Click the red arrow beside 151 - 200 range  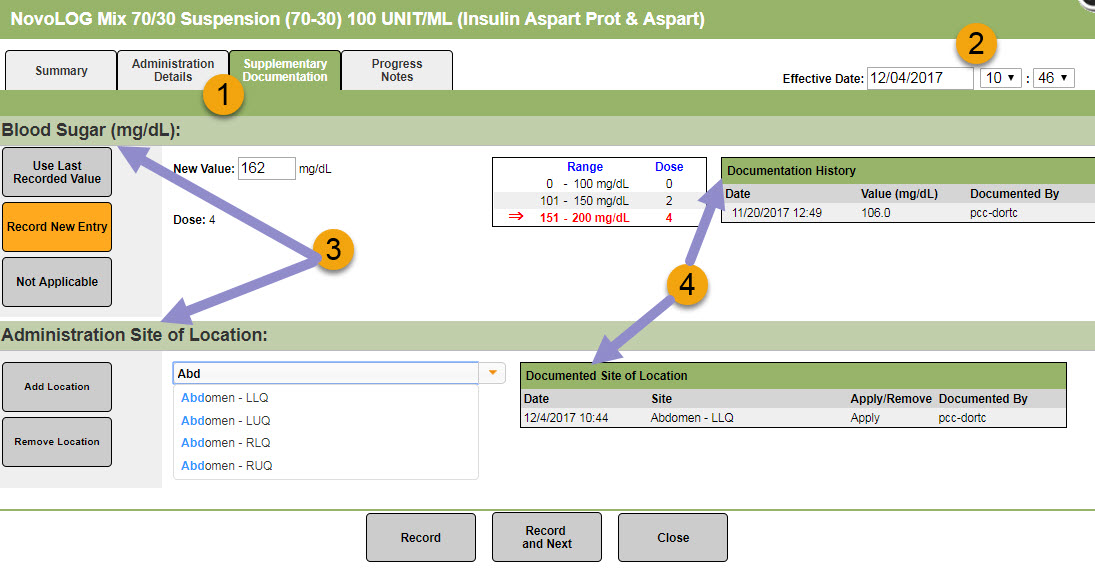click(516, 217)
